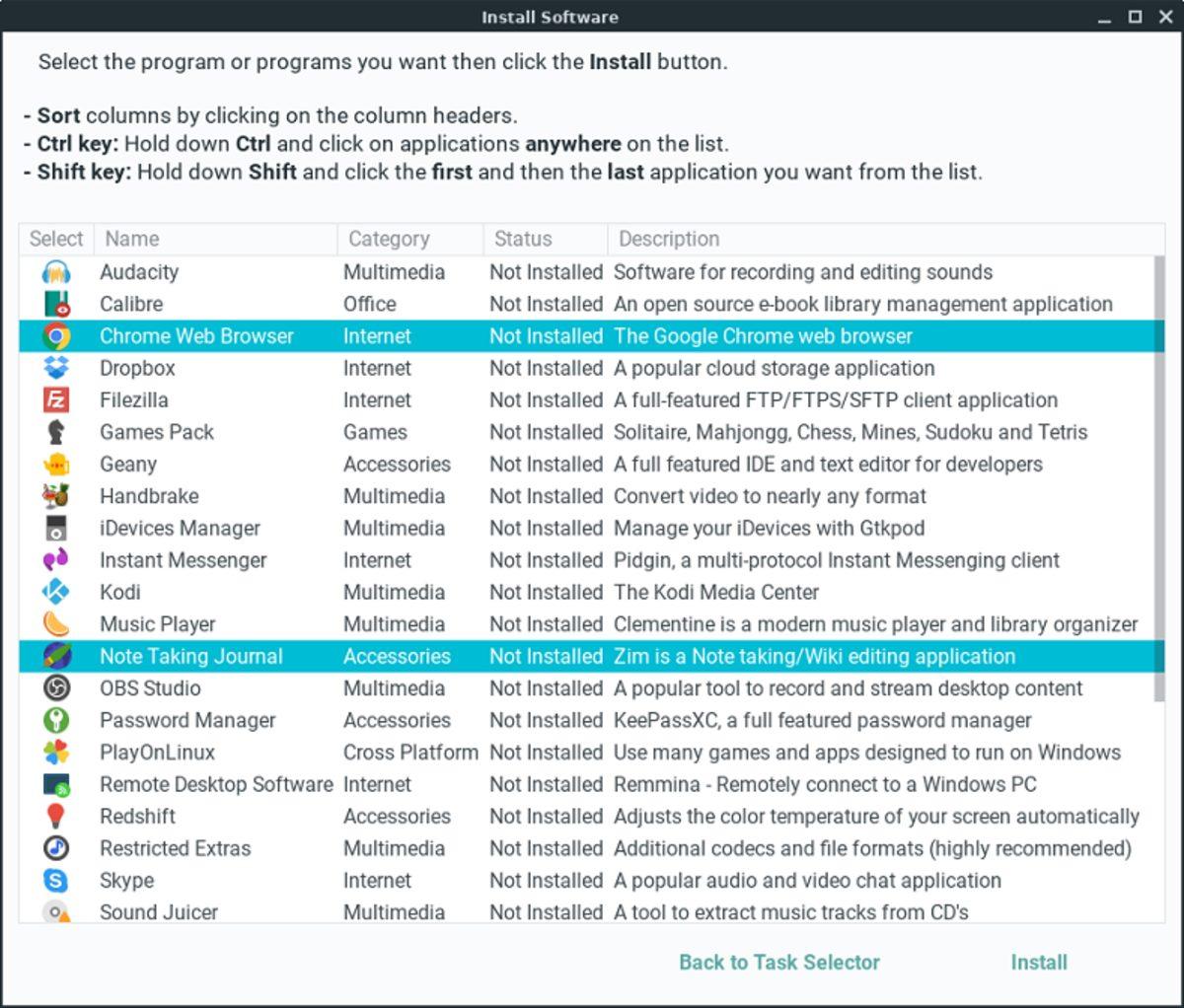Click the OBS Studio icon
1184x1008 pixels.
(x=54, y=688)
